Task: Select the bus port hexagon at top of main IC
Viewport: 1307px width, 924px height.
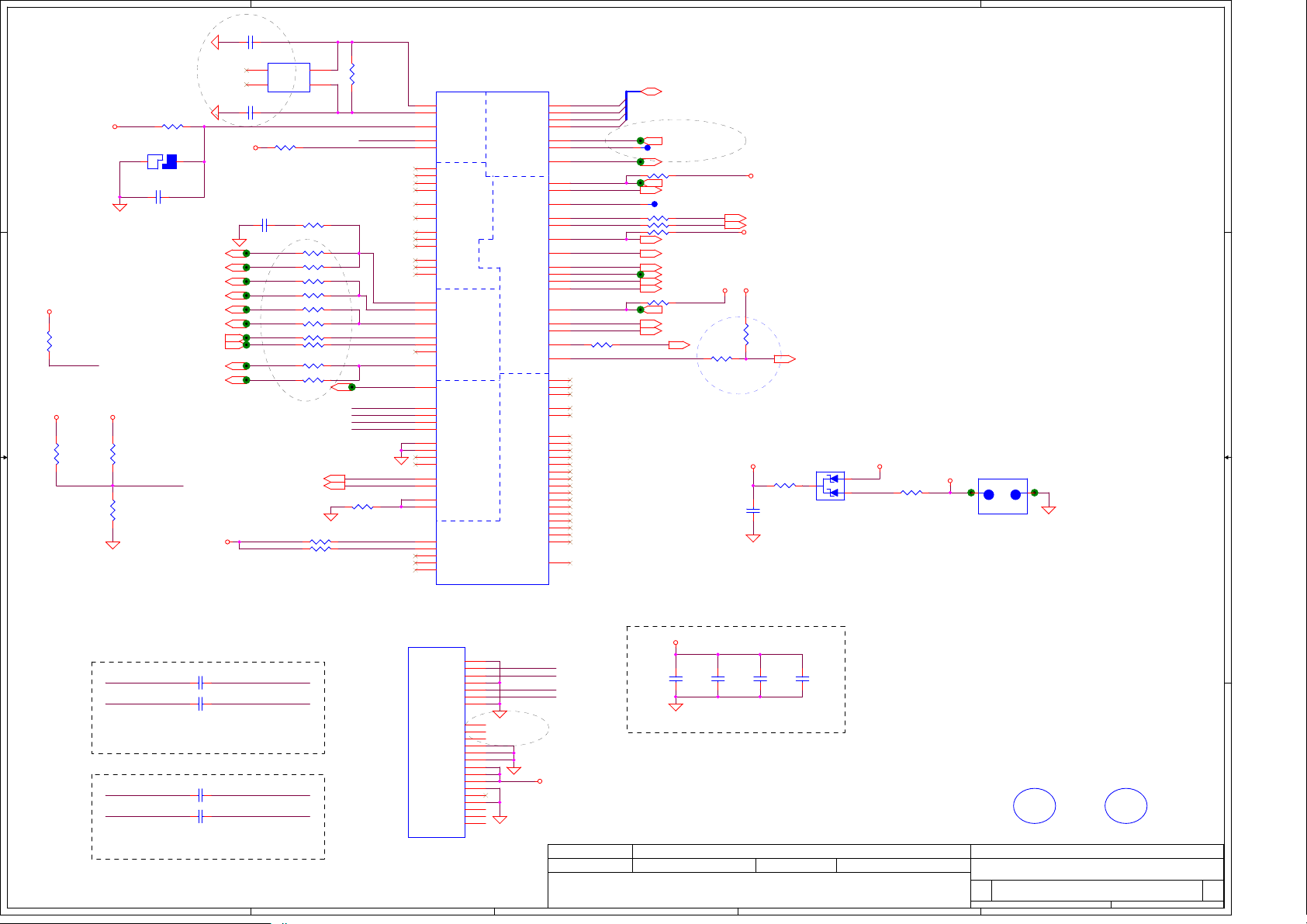Action: coord(651,92)
